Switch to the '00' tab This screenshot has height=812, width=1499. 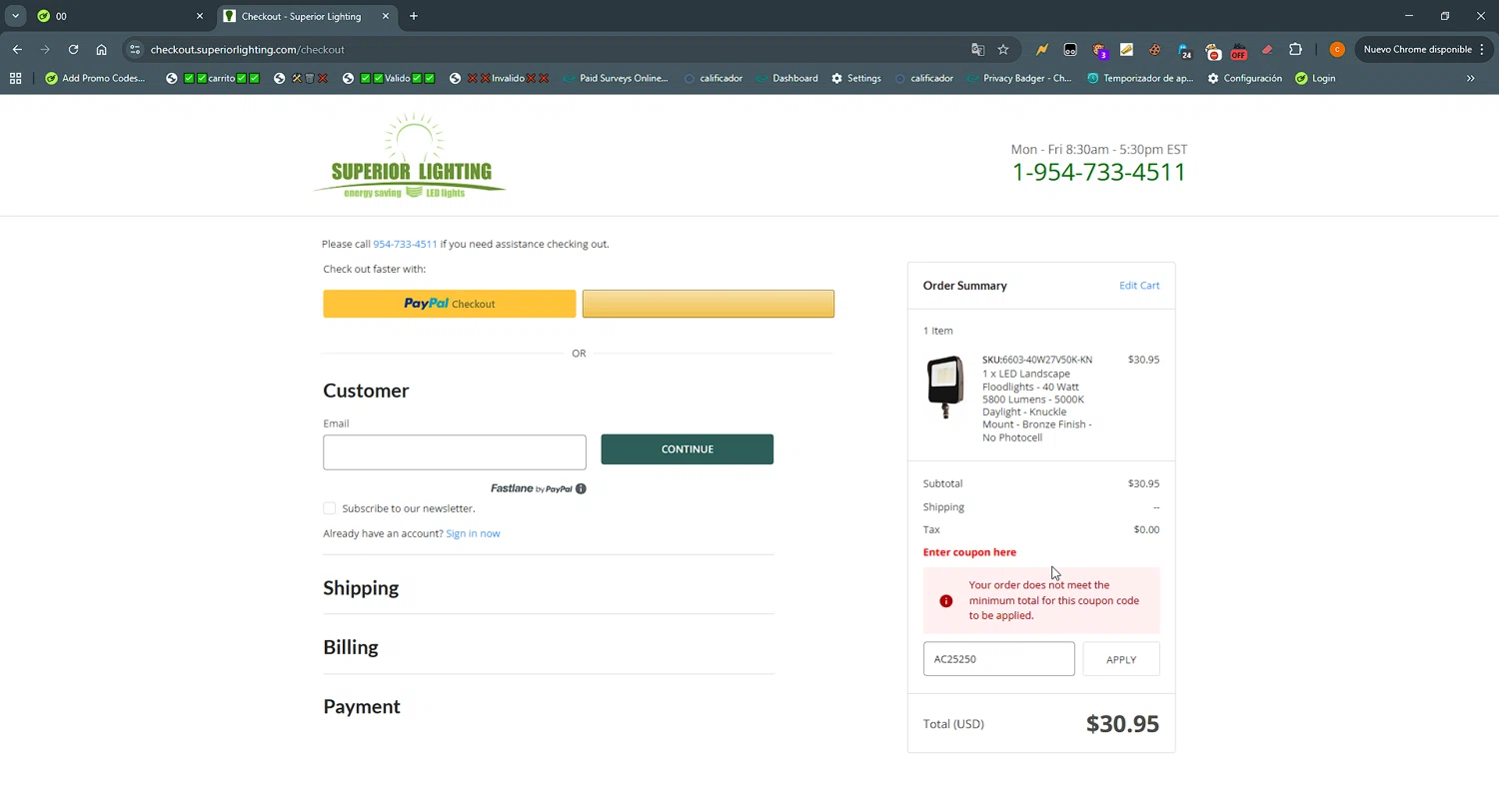pos(120,16)
